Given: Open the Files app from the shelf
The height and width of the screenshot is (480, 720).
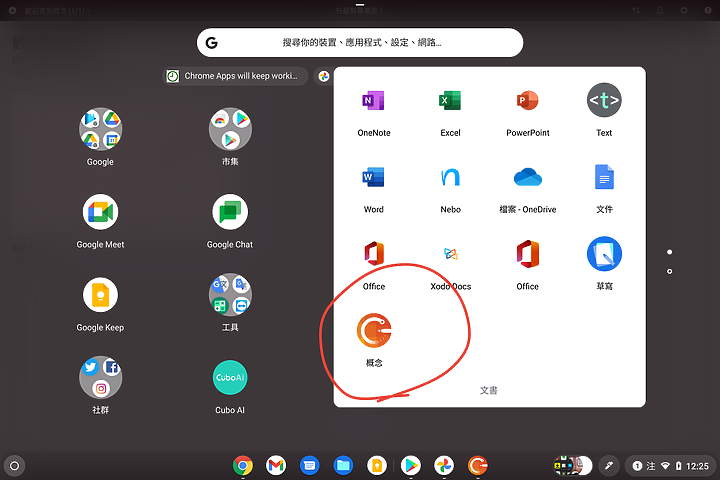Looking at the screenshot, I should [343, 466].
